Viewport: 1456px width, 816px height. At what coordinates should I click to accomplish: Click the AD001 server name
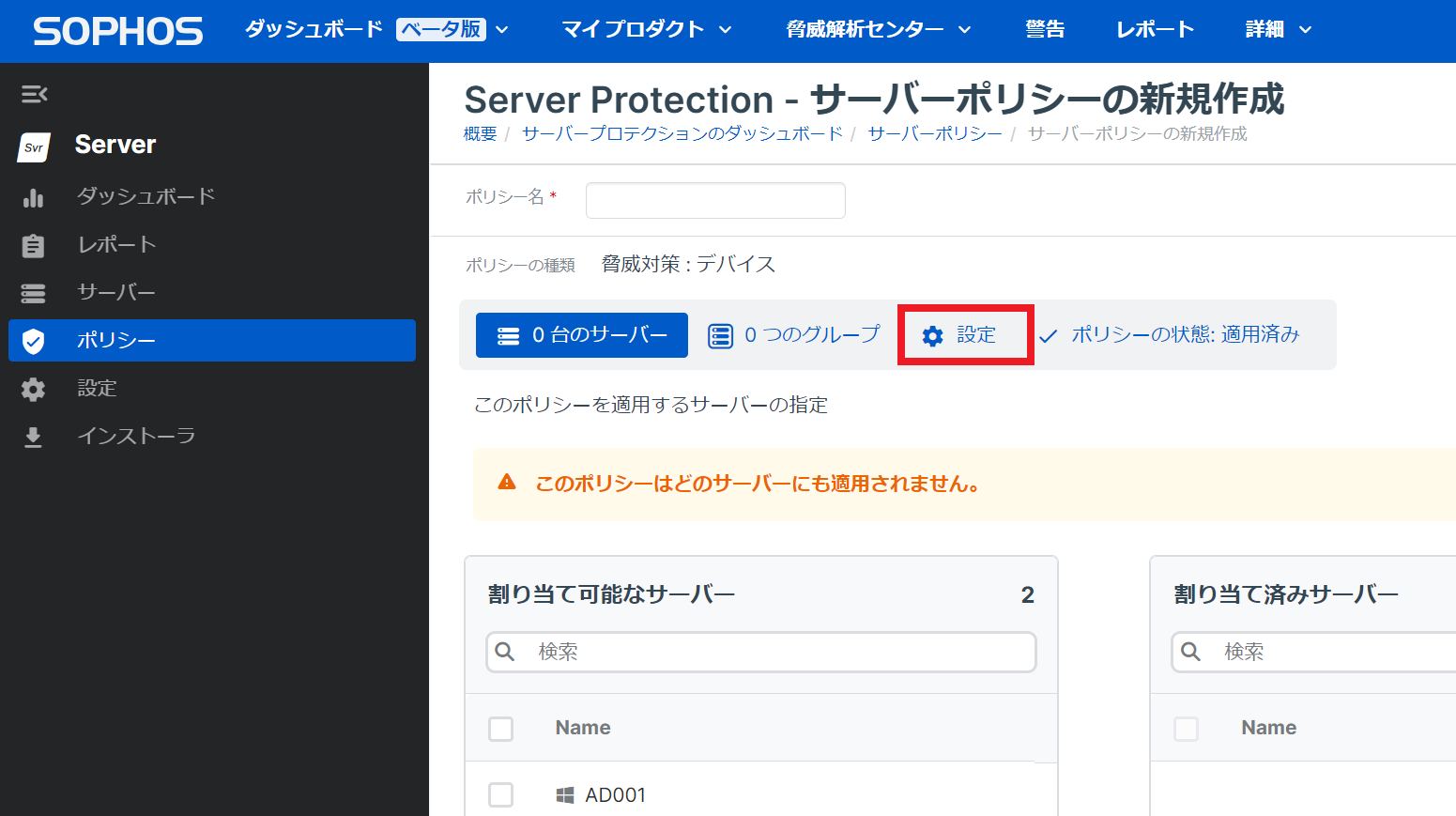pyautogui.click(x=616, y=795)
